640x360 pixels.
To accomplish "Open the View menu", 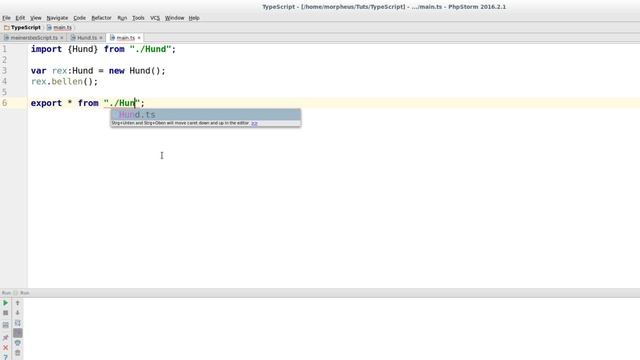I will (36, 18).
